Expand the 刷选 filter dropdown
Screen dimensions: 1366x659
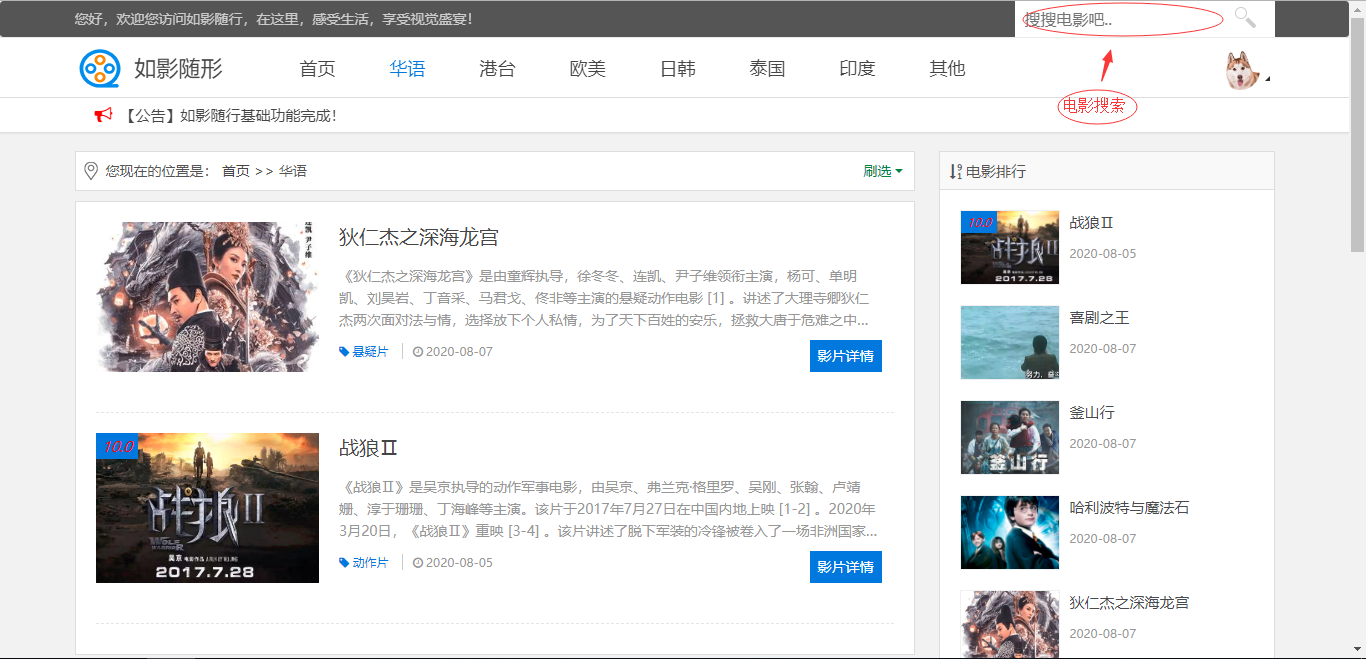point(883,171)
